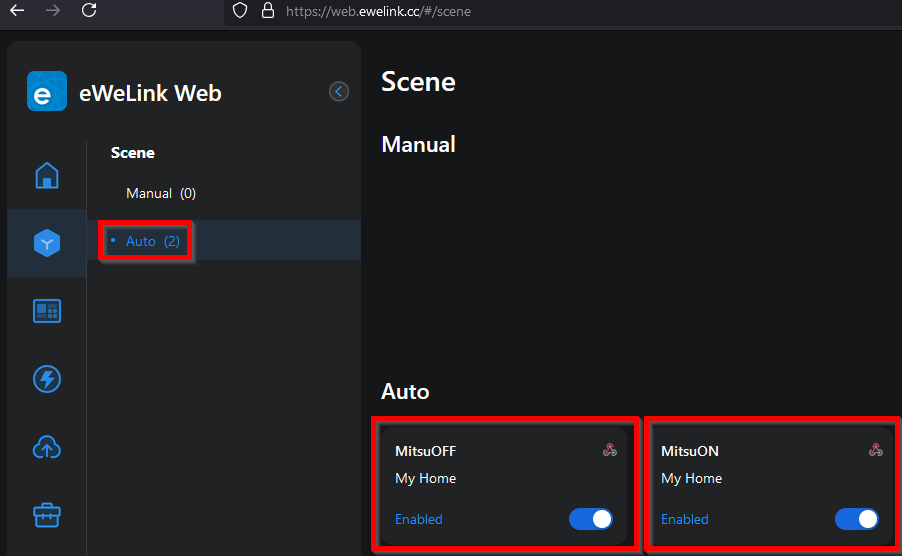Reload the page with browser refresh button

click(89, 11)
